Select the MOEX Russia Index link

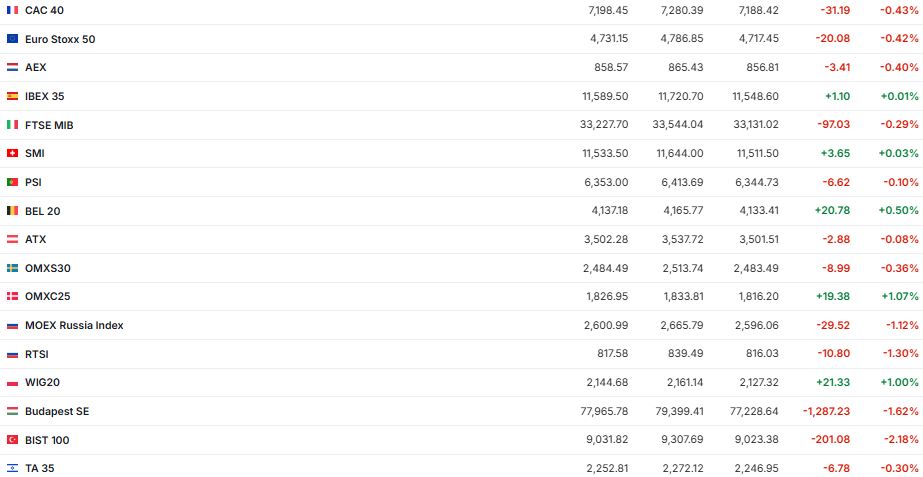point(74,325)
